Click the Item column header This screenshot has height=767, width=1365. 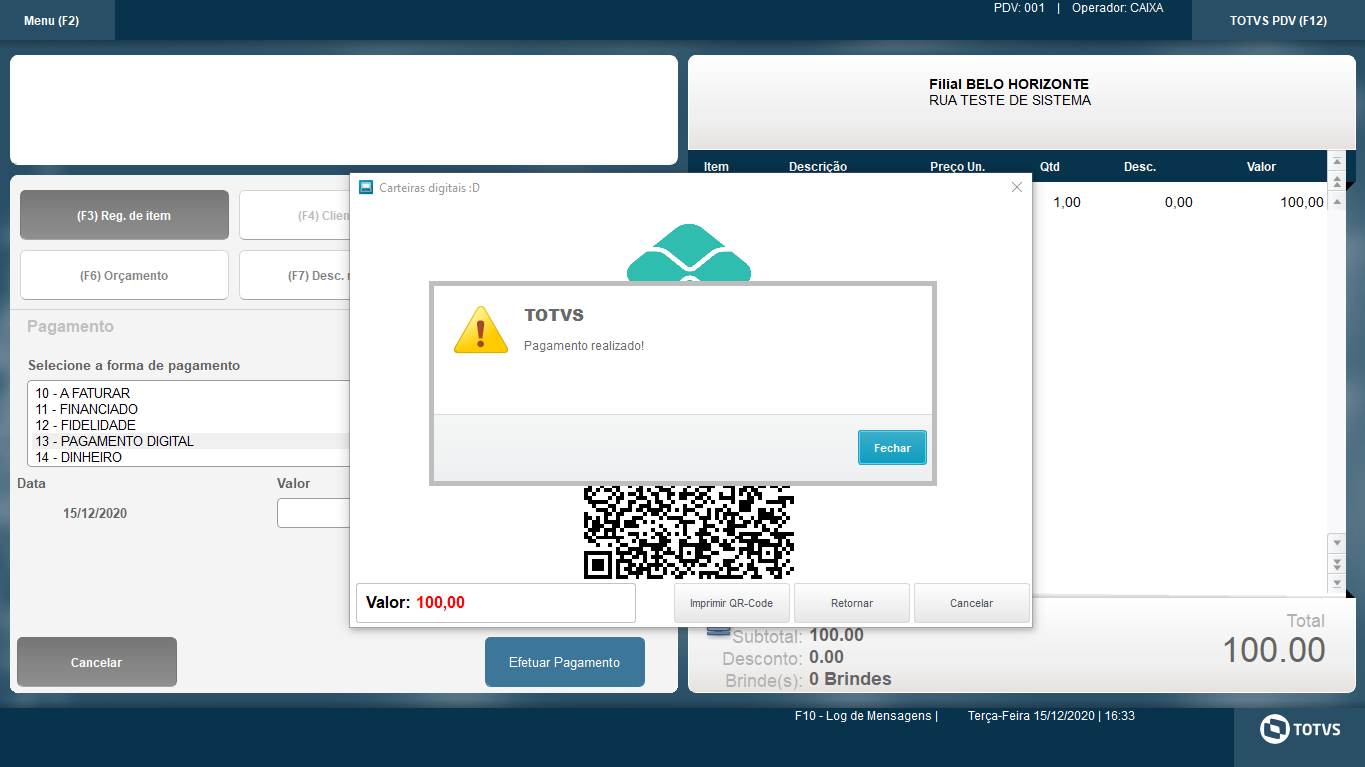coord(716,167)
